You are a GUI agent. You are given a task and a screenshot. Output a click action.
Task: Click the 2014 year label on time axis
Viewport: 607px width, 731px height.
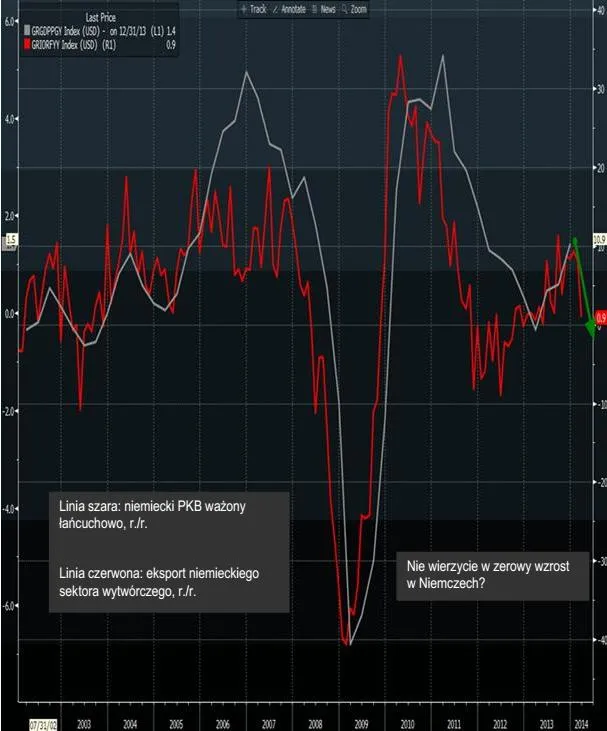(581, 724)
